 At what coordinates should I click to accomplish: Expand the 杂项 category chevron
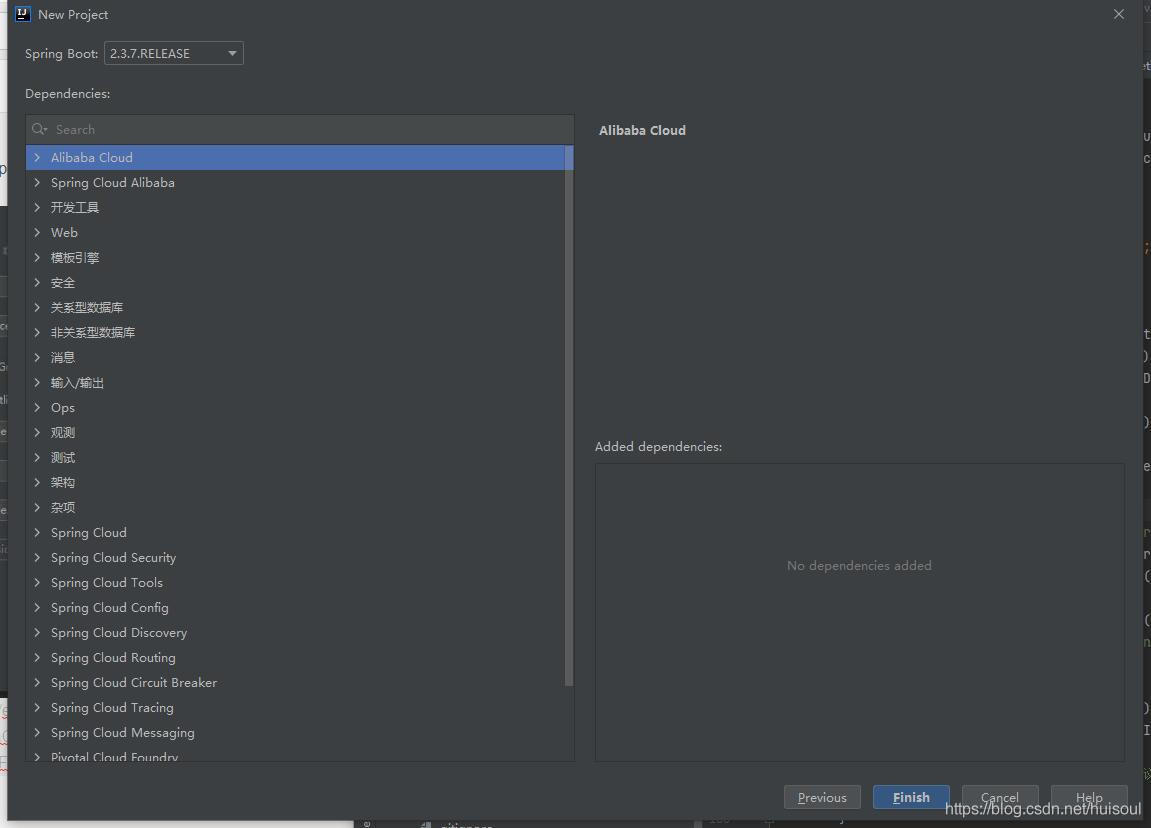(37, 507)
